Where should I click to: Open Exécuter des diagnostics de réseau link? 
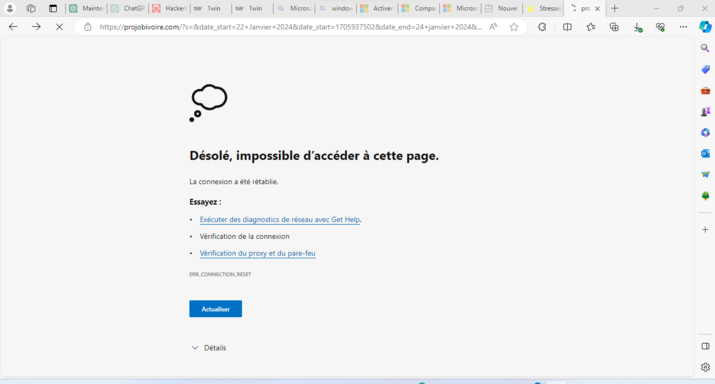pos(280,219)
